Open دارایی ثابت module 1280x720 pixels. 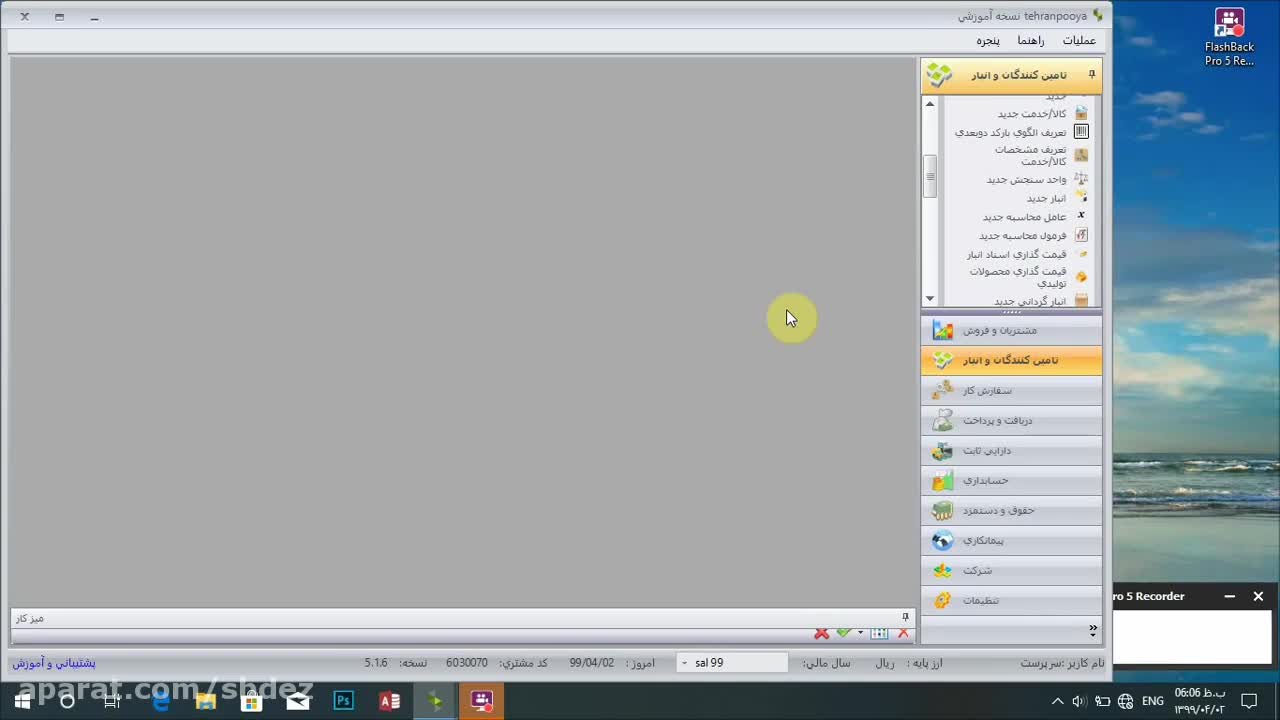pyautogui.click(x=1011, y=450)
